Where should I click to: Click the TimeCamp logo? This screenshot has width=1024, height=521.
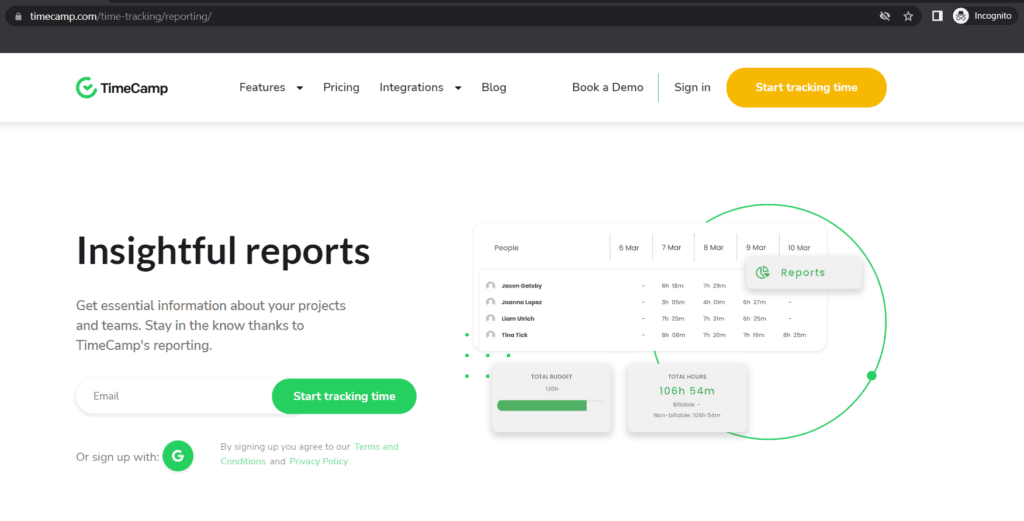(x=121, y=87)
